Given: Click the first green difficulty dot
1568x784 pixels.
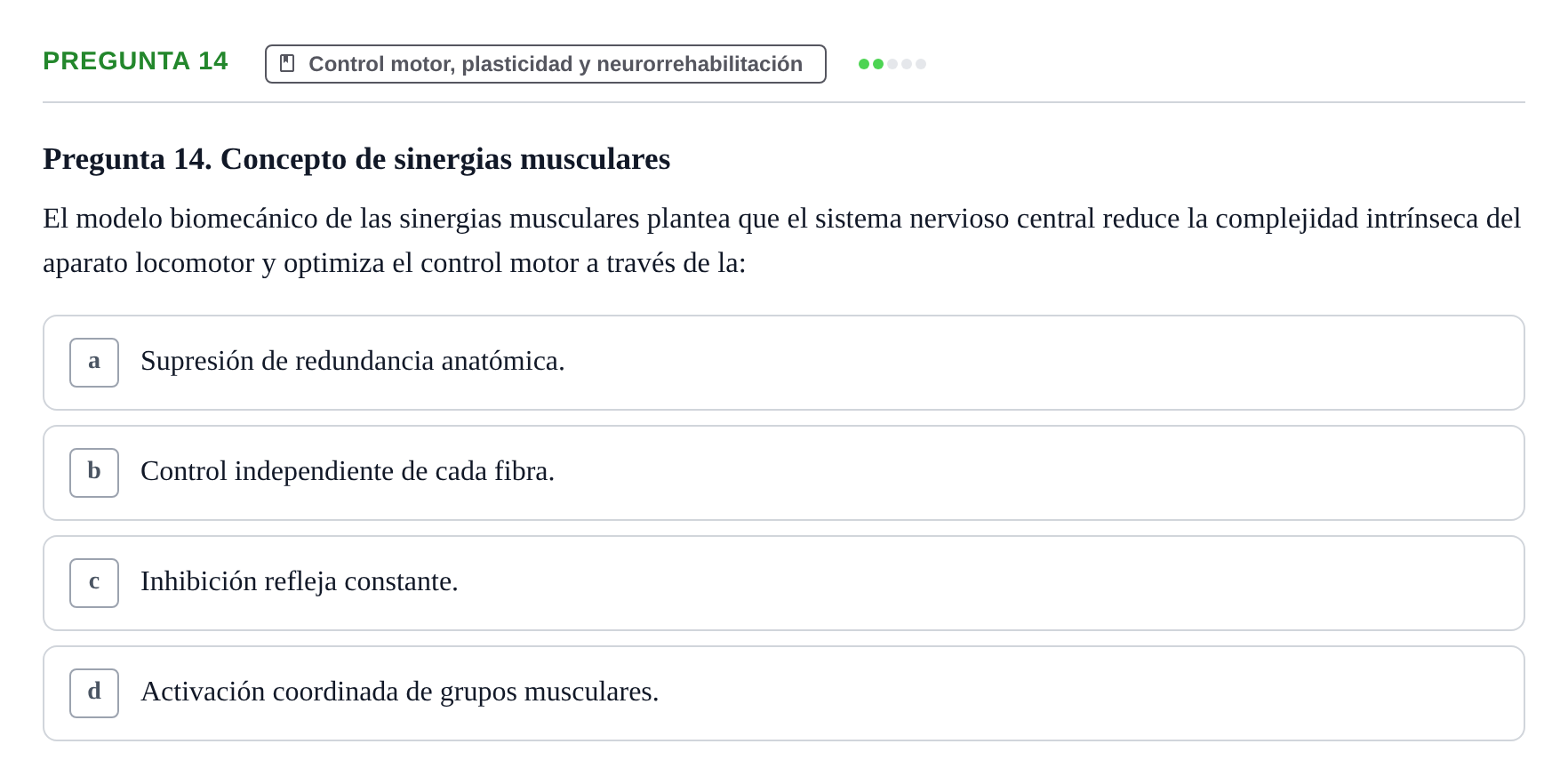Looking at the screenshot, I should click(x=864, y=64).
